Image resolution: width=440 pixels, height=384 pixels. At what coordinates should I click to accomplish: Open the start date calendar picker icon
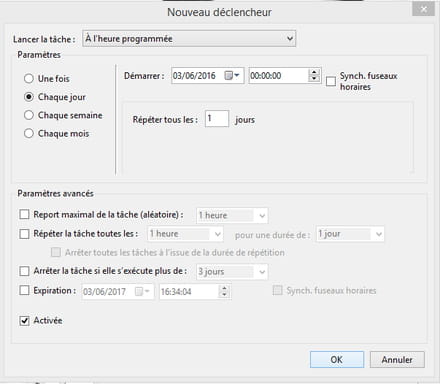tap(232, 76)
